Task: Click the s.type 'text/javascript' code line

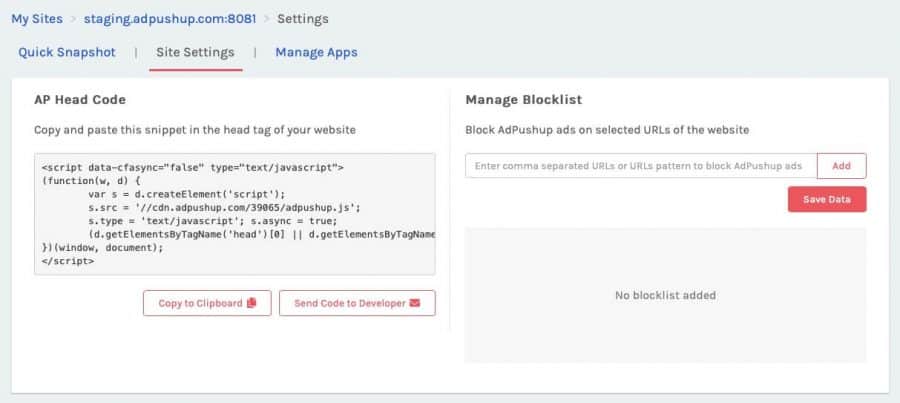Action: pyautogui.click(x=212, y=221)
